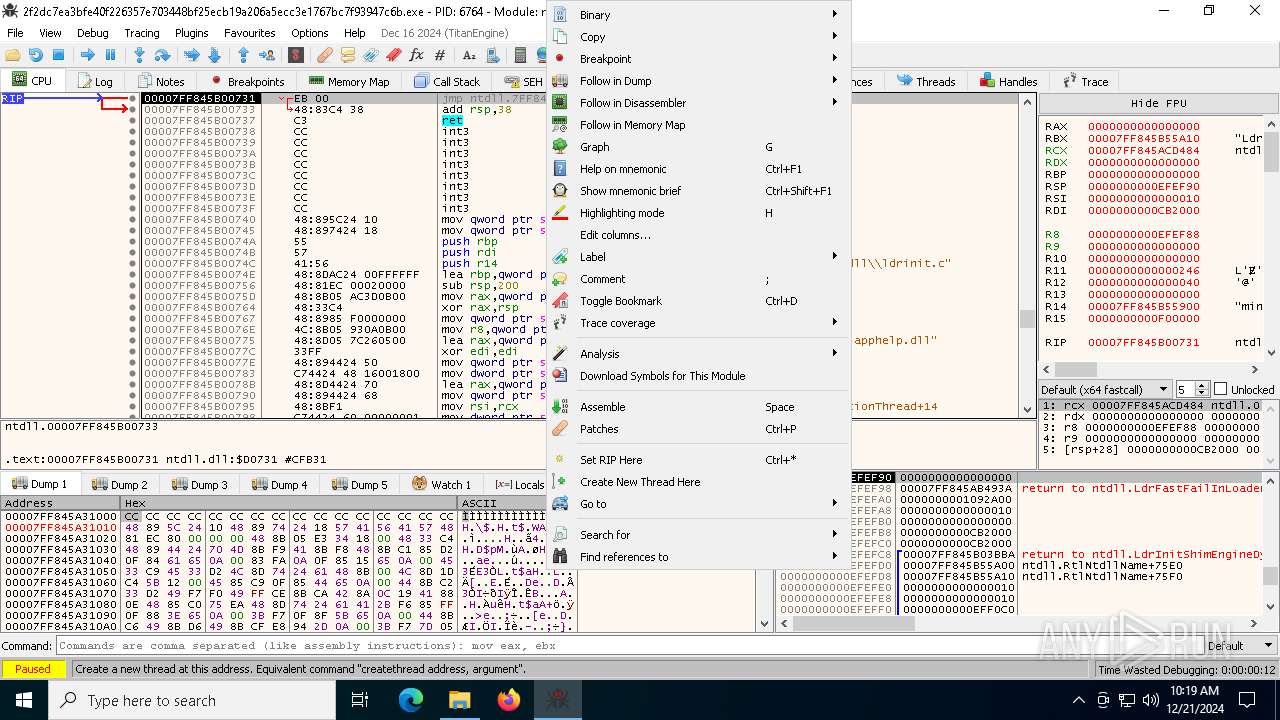Viewport: 1280px width, 720px height.
Task: Restart debuggee with the restart icon
Action: point(35,55)
